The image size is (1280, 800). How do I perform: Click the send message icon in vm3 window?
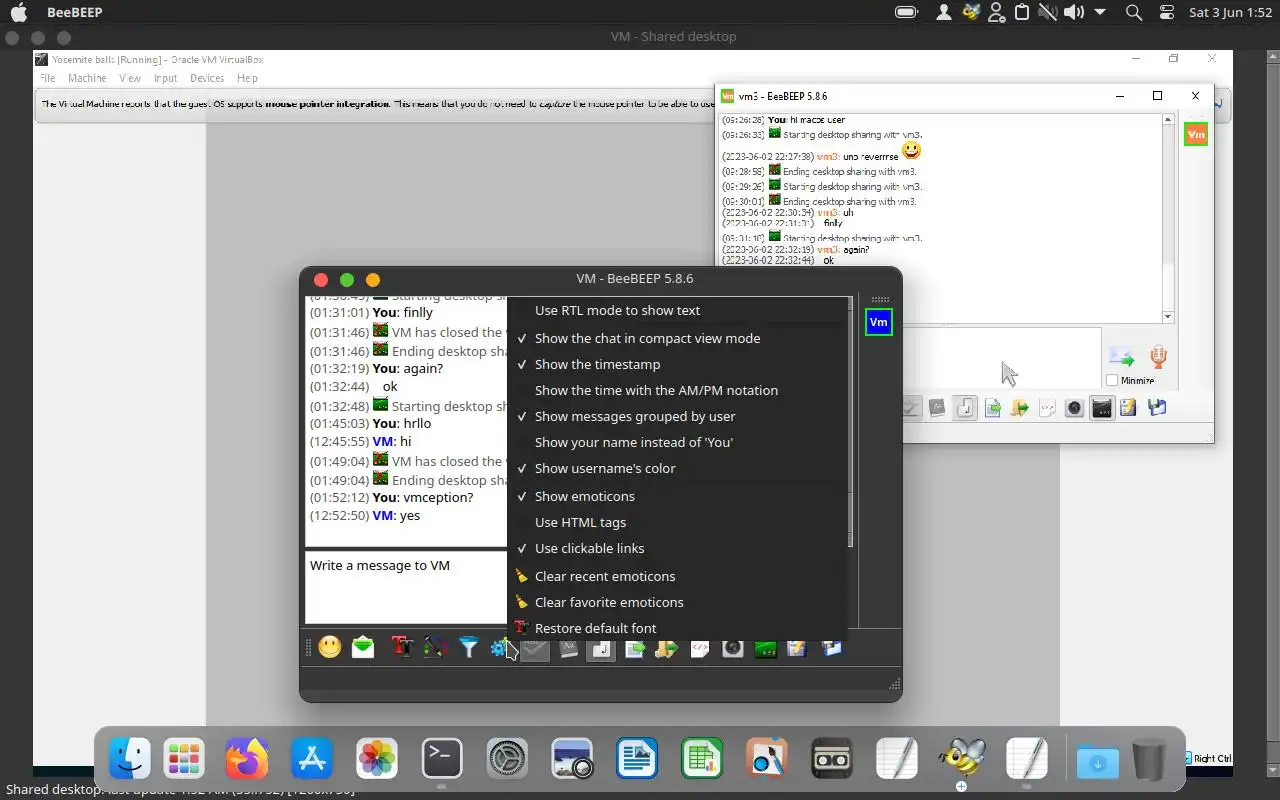pos(1122,357)
